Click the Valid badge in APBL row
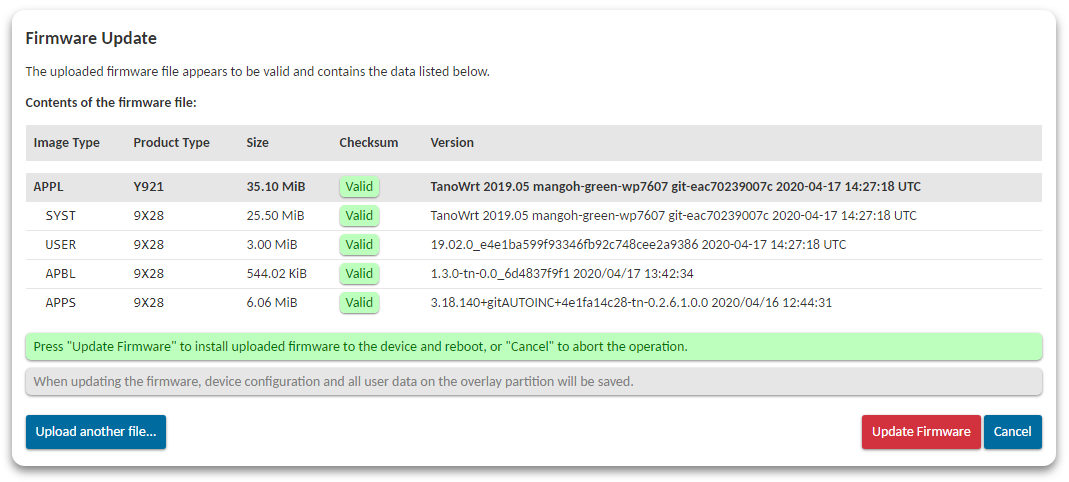Viewport: 1069px width, 482px height. (359, 274)
